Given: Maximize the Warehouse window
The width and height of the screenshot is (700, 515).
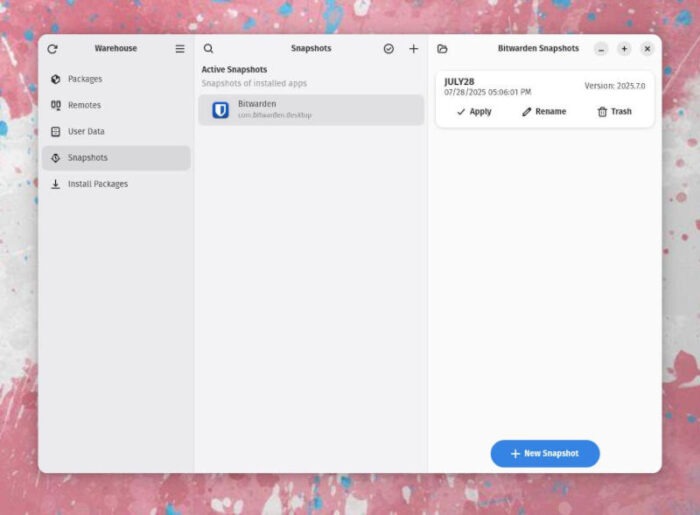Looking at the screenshot, I should coord(624,49).
